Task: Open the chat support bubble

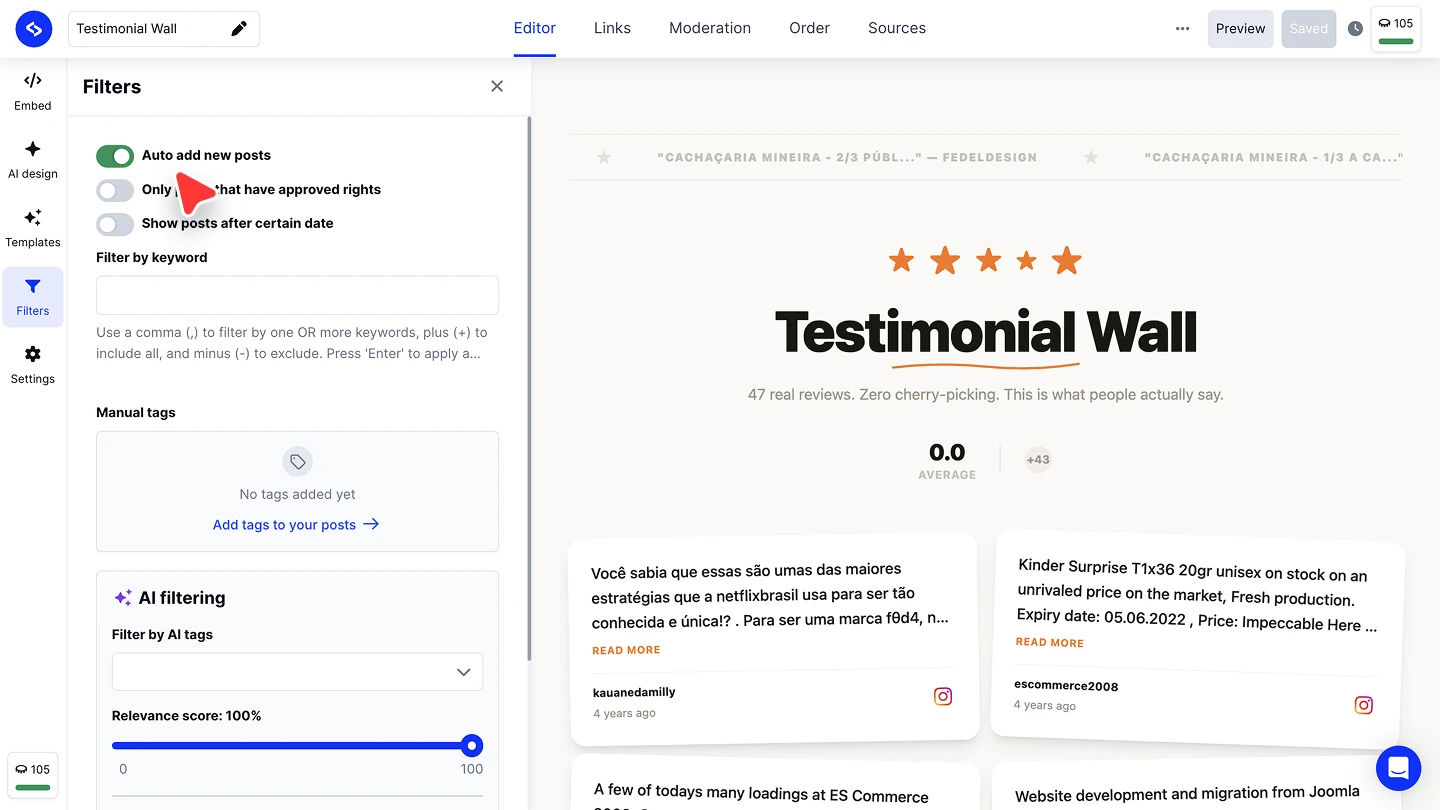Action: click(x=1398, y=768)
